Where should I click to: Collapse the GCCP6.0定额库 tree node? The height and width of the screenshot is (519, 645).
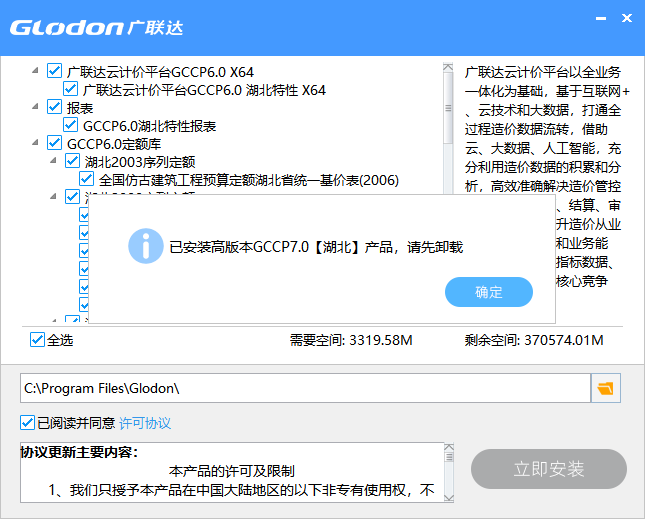coord(35,143)
